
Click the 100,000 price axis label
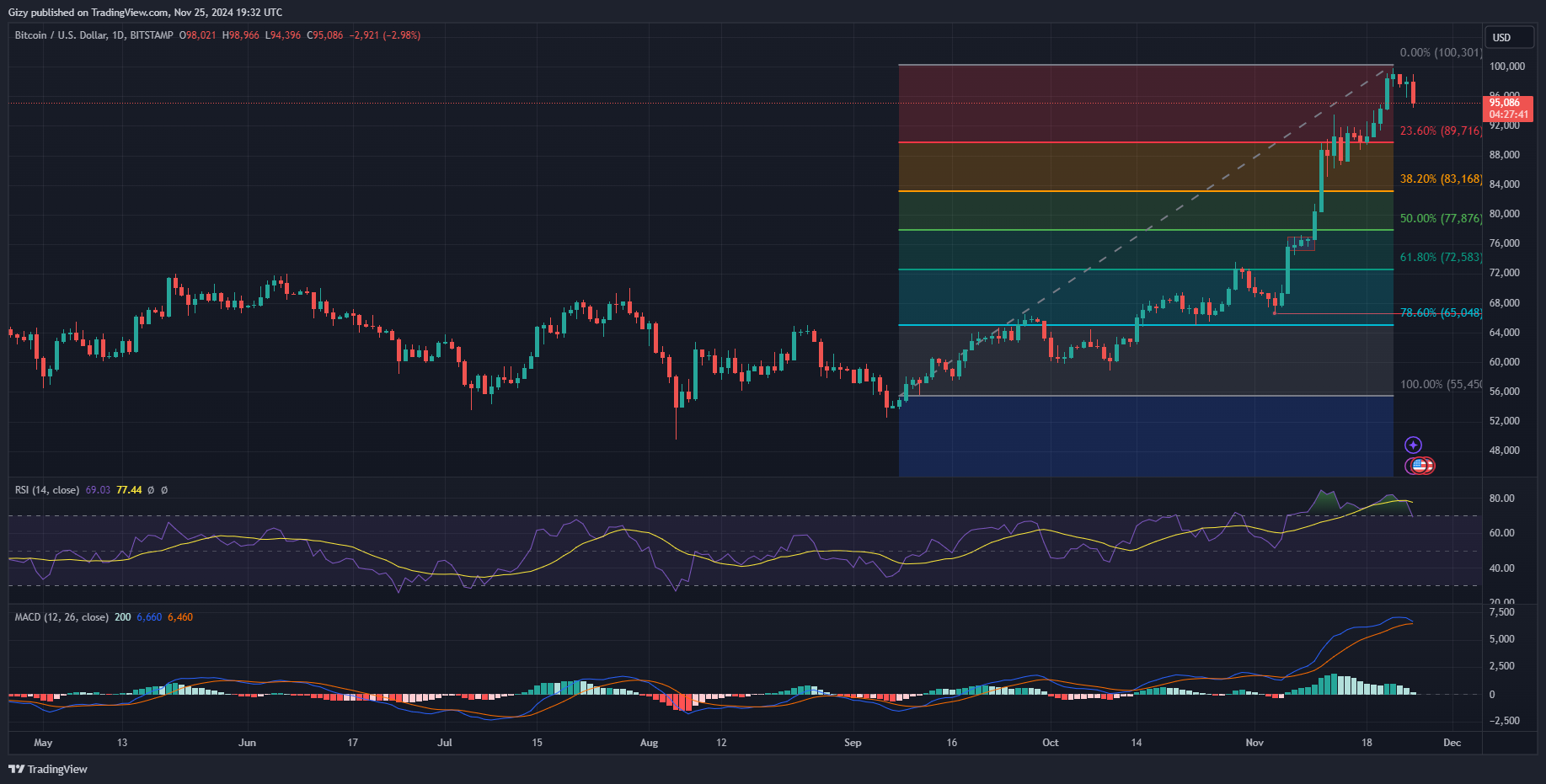tap(1507, 67)
